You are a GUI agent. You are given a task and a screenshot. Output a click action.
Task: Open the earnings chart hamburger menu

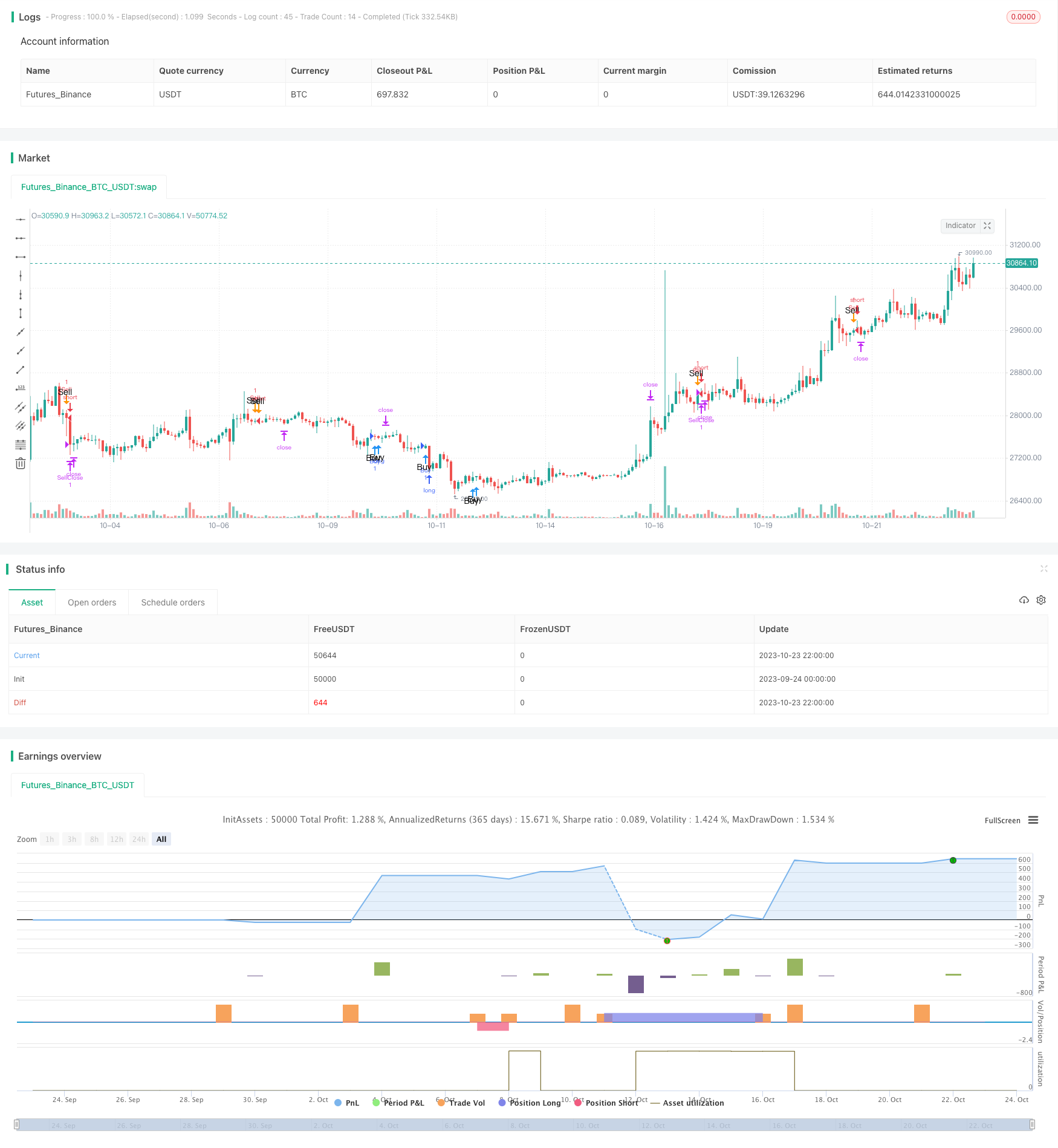pyautogui.click(x=1033, y=820)
